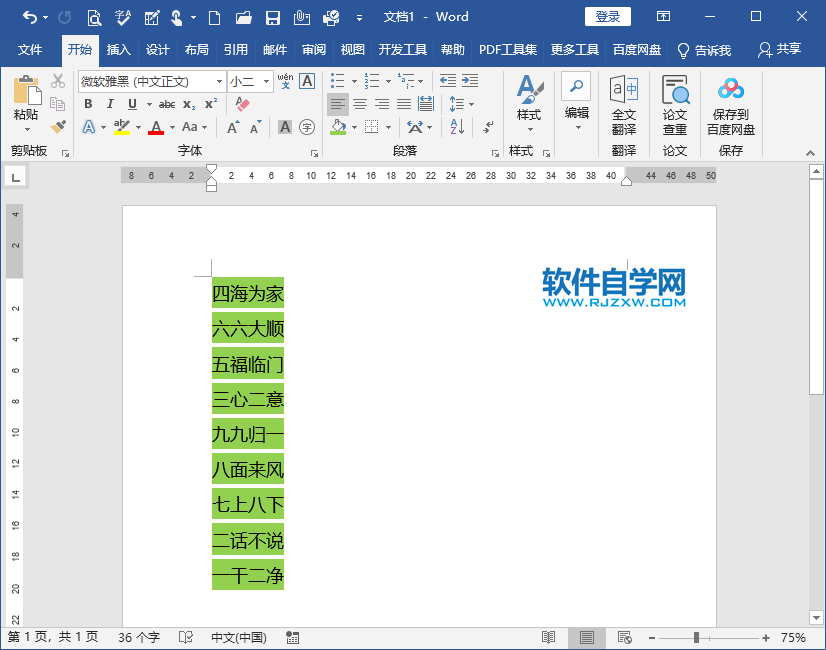Click the 论文查重 icon
The width and height of the screenshot is (826, 650).
tap(675, 105)
